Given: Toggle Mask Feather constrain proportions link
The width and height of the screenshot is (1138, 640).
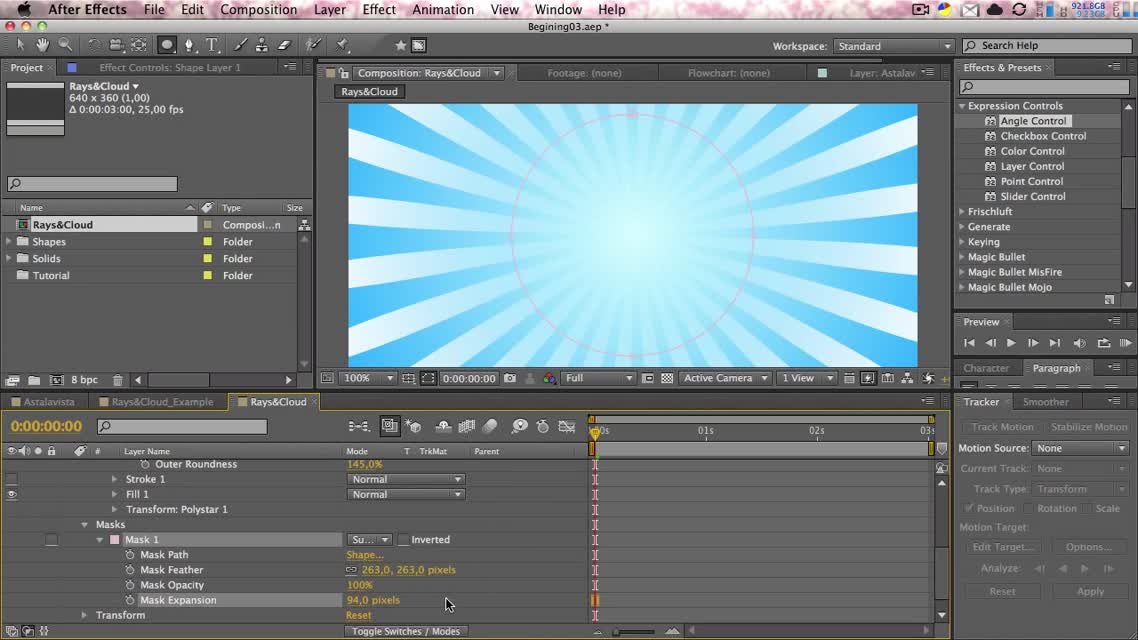Looking at the screenshot, I should 351,570.
